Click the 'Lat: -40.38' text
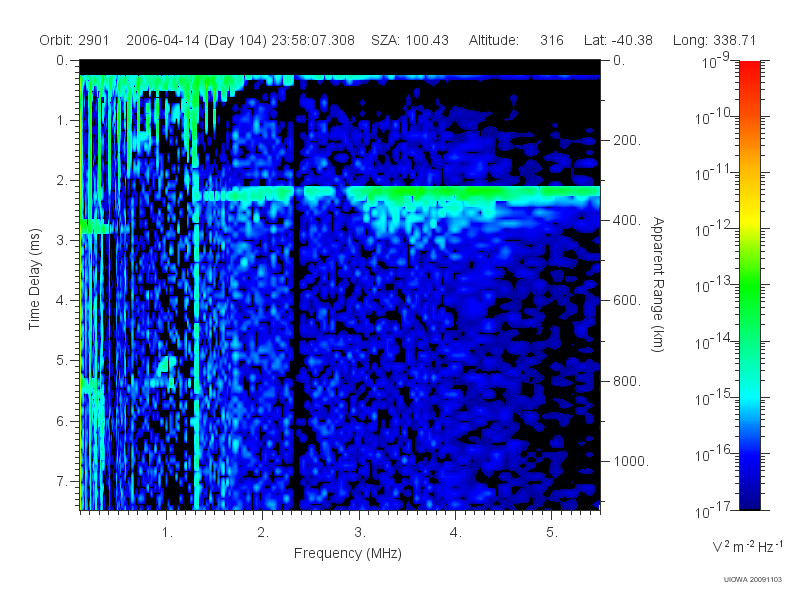800x600 pixels. point(618,40)
